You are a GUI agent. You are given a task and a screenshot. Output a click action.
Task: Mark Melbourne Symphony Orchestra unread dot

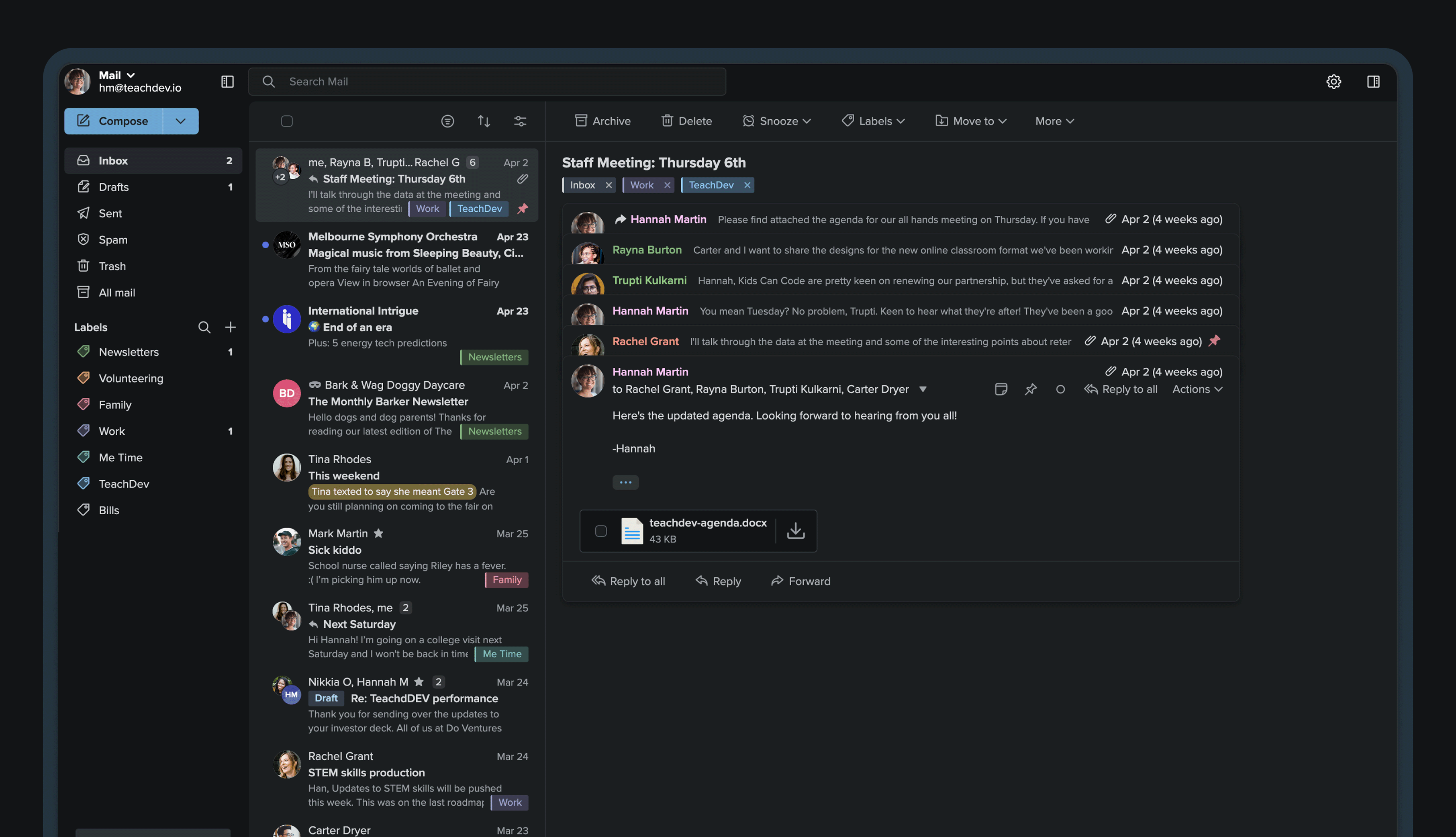click(x=265, y=245)
